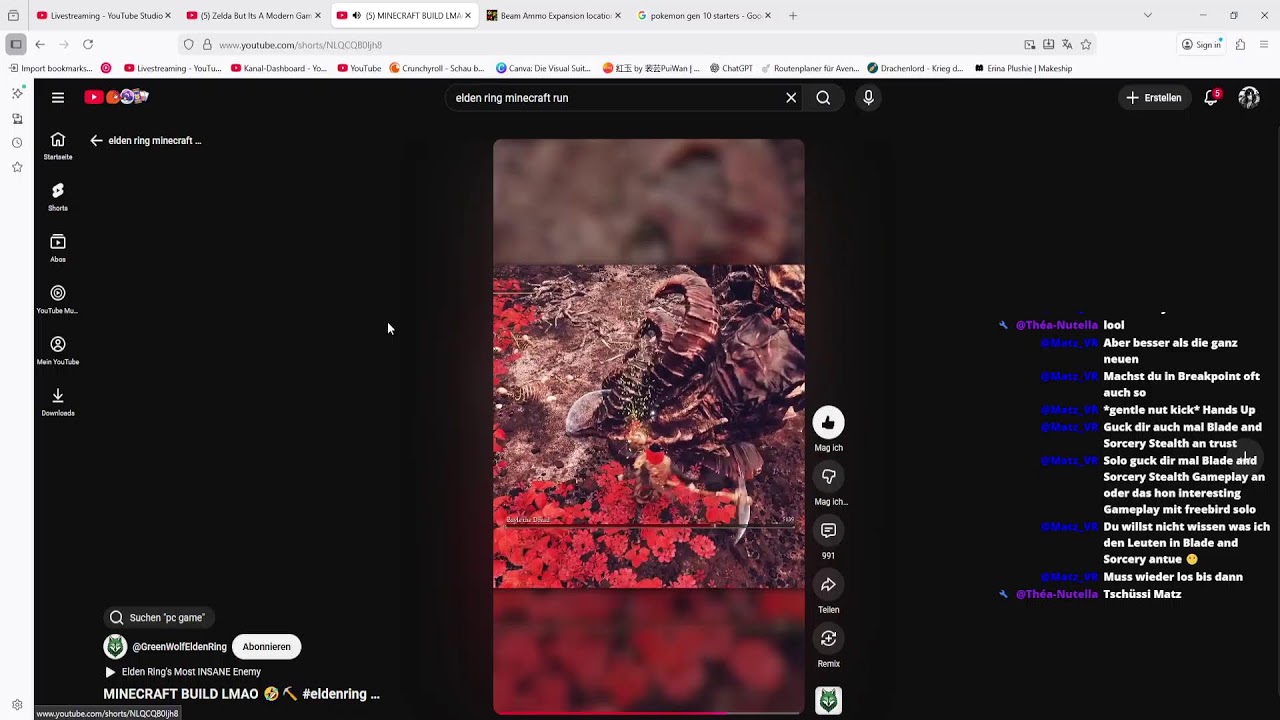Sign in to the browser account
The image size is (1280, 720).
click(x=1201, y=45)
